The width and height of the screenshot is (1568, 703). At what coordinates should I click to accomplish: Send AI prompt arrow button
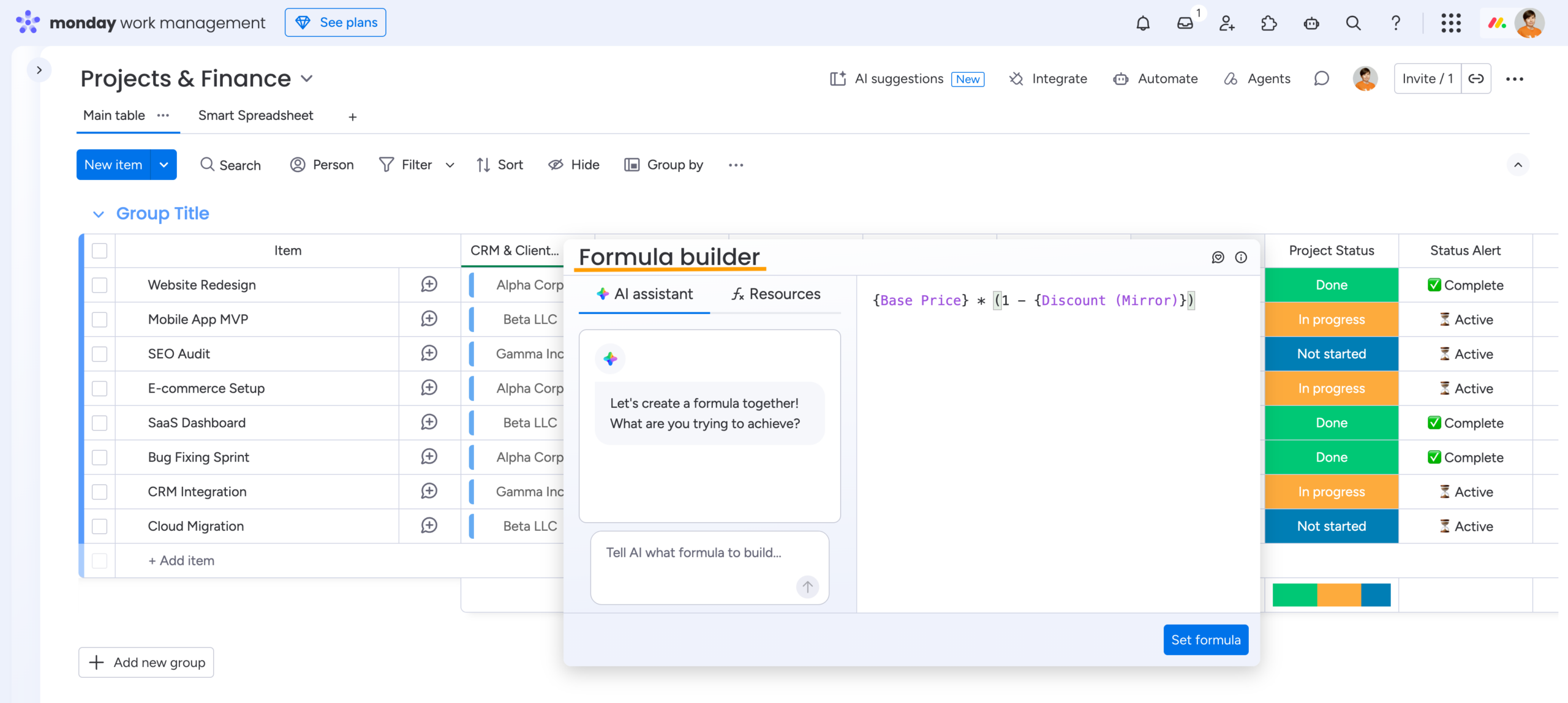[x=807, y=587]
